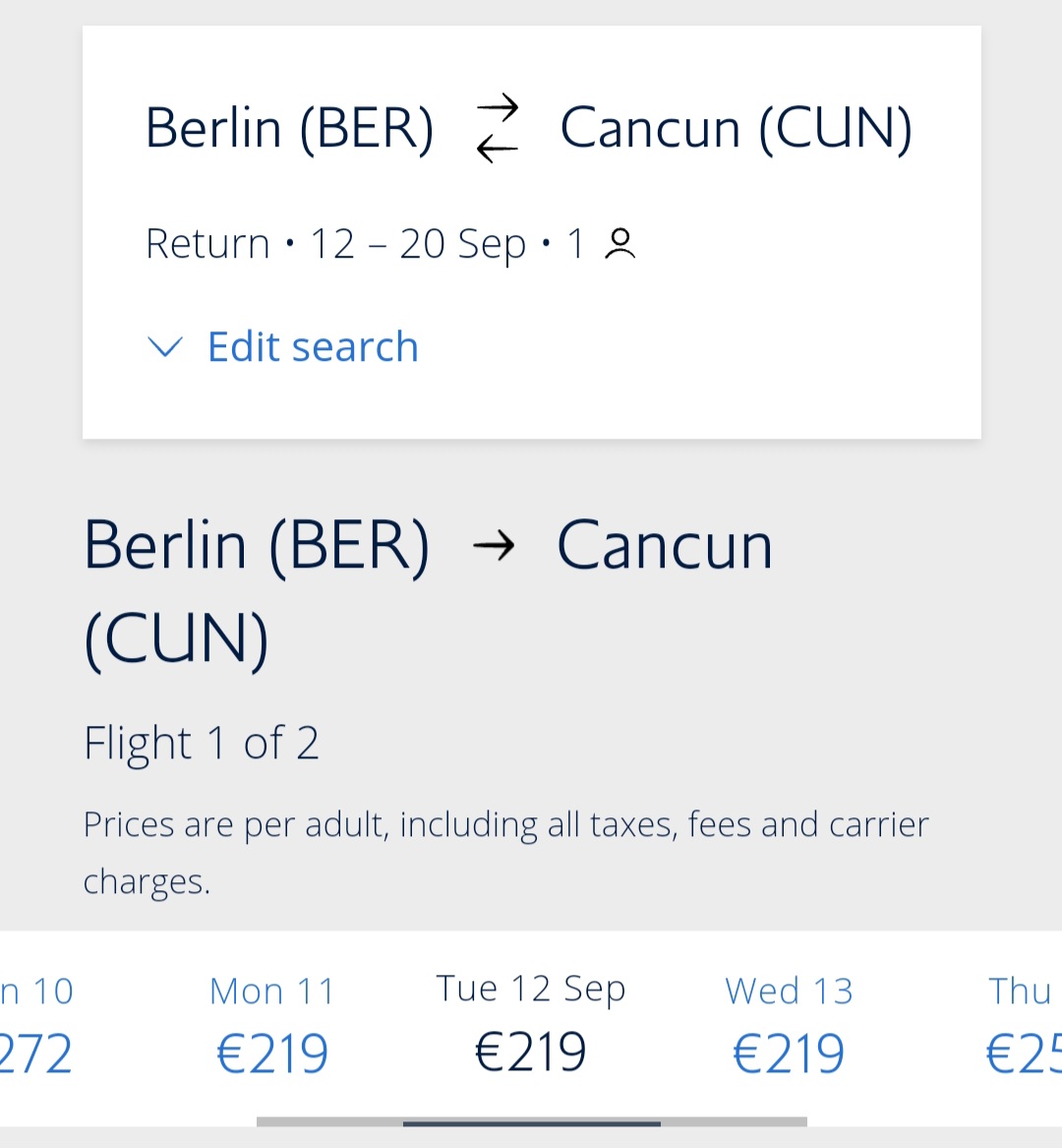Click the Cancun (CUN) destination in search card

[737, 128]
